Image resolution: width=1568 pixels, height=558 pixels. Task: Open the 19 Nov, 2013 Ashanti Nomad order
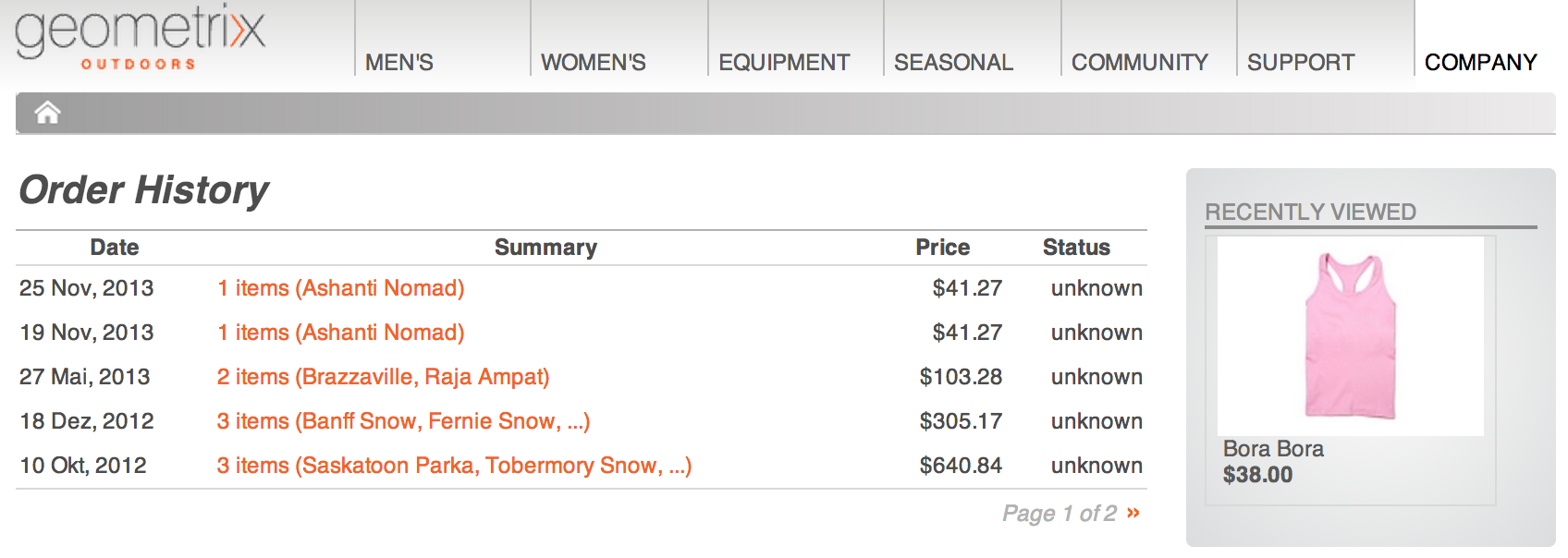pos(340,333)
